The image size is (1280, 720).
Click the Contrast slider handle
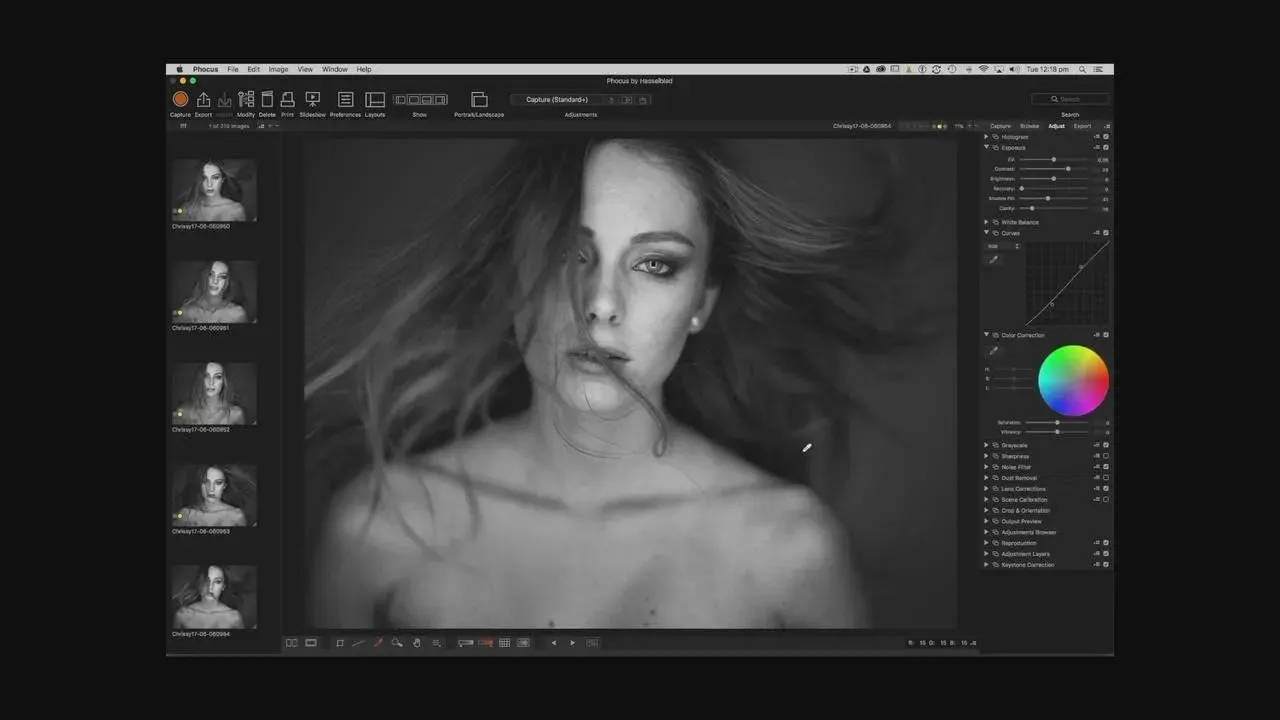(1068, 169)
